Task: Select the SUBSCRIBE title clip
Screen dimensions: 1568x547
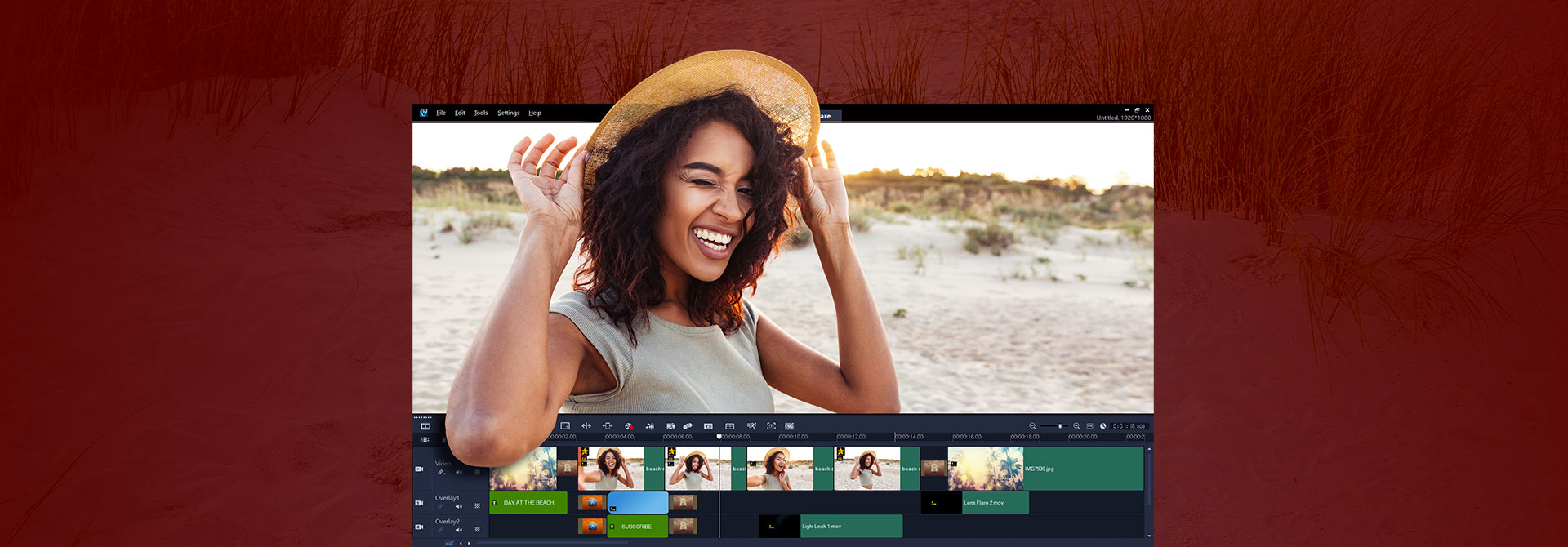Action: point(636,527)
